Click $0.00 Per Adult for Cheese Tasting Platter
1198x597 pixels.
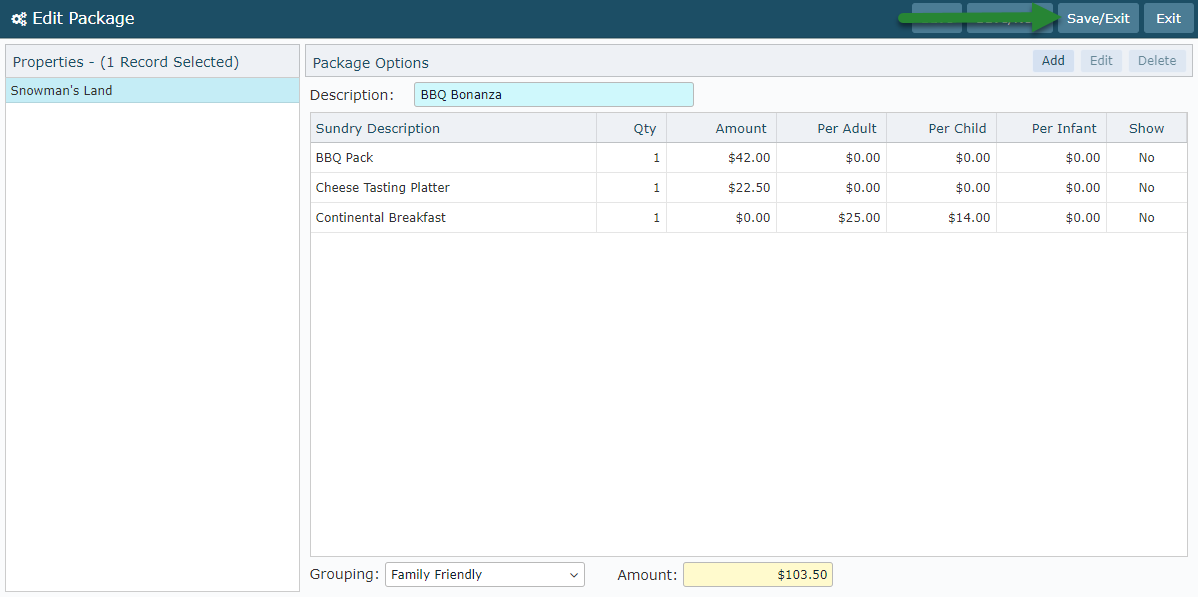[x=863, y=187]
